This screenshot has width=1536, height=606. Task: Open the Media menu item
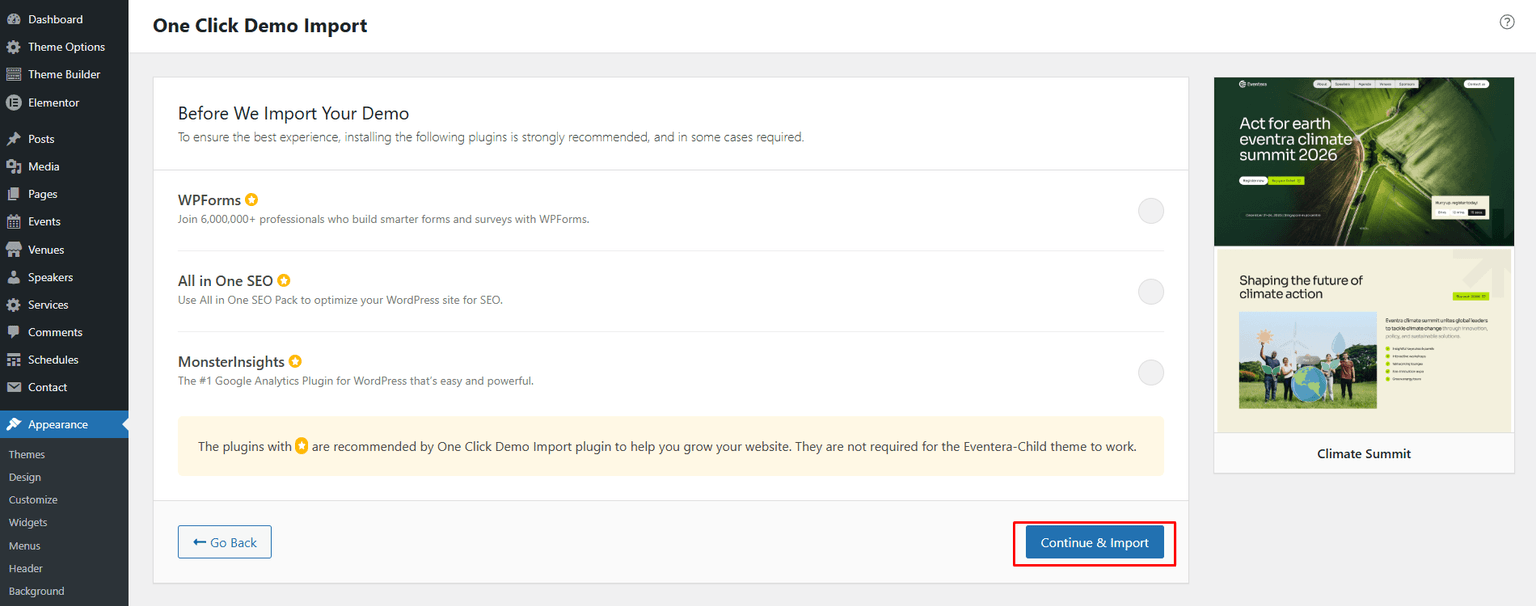64,166
